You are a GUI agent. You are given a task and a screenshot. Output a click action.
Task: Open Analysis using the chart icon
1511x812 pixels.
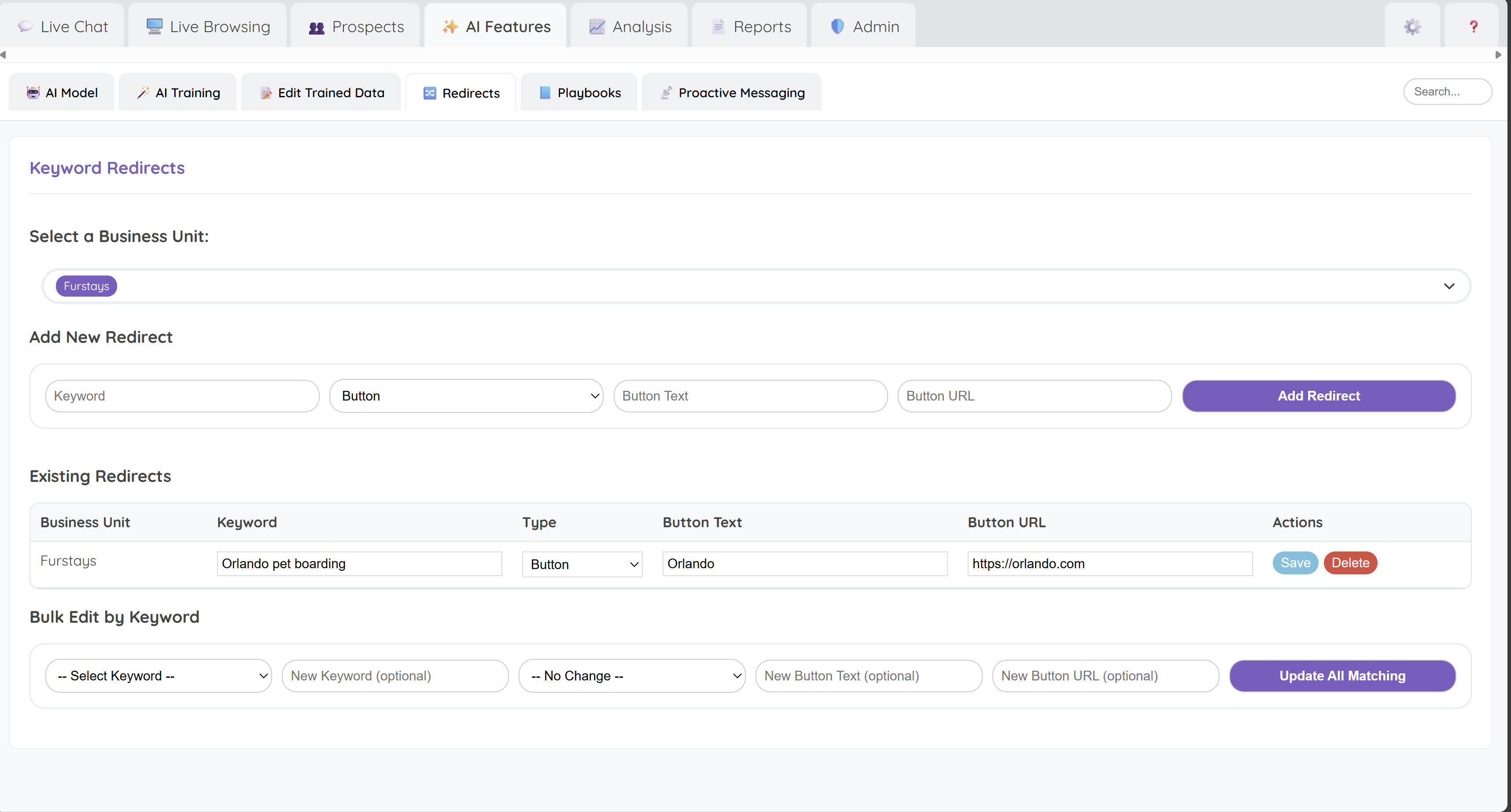[x=596, y=26]
